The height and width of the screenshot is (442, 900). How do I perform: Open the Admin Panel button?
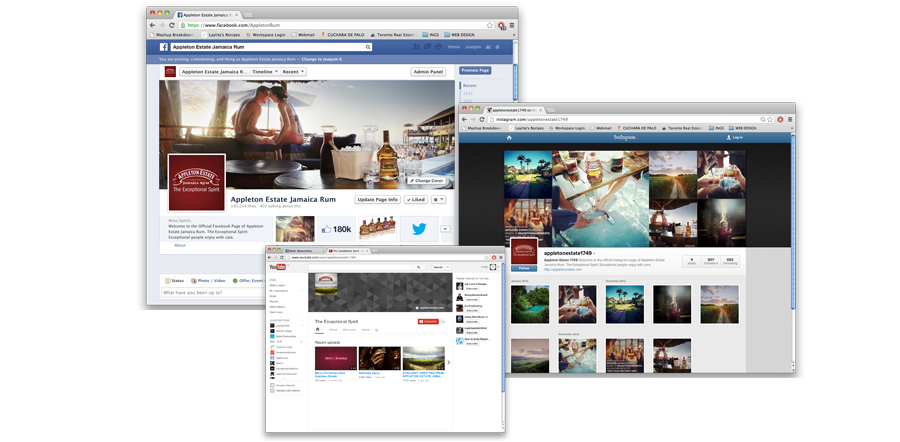428,72
